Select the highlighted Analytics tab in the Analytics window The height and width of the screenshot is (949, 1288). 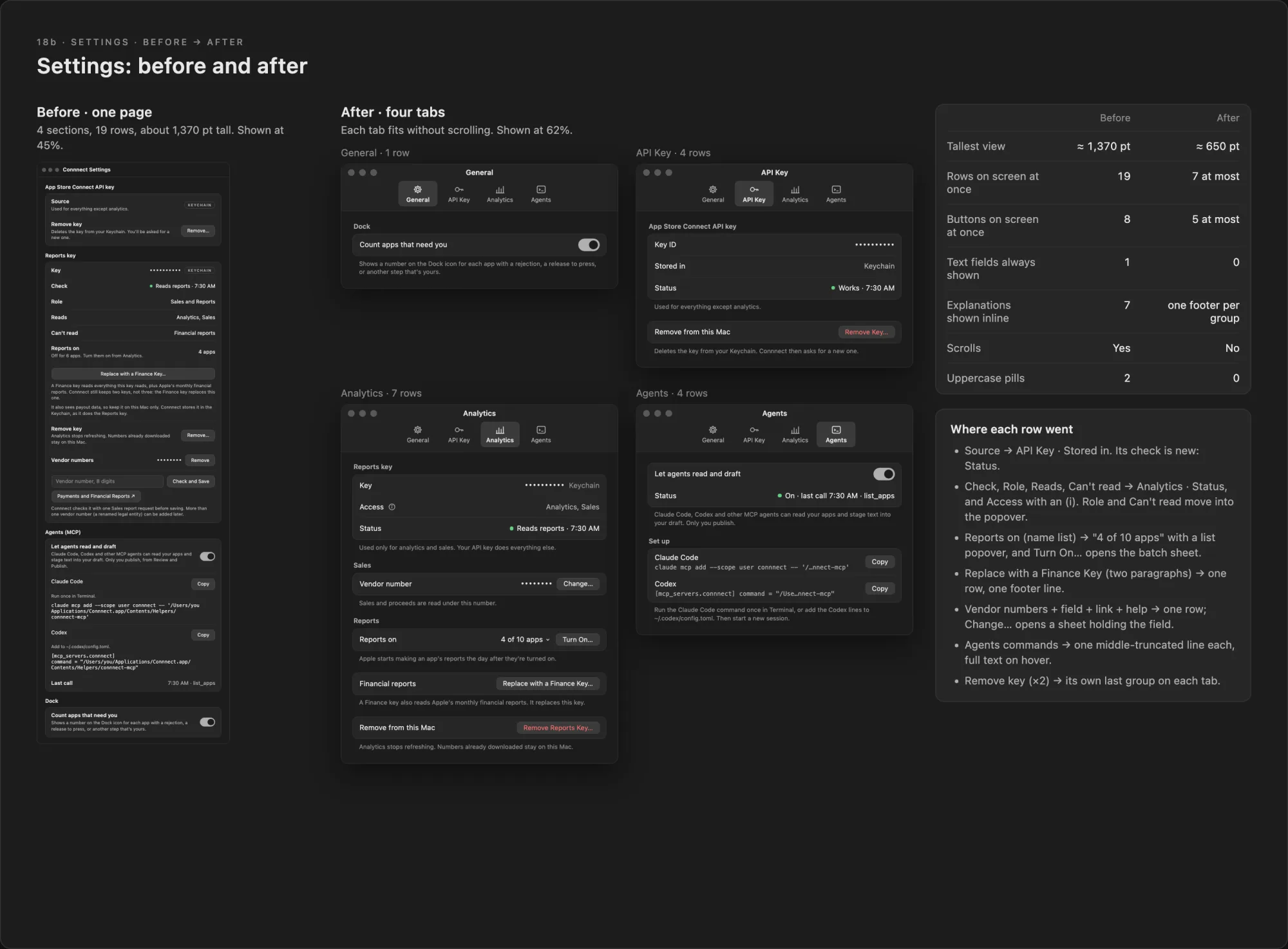[x=500, y=434]
